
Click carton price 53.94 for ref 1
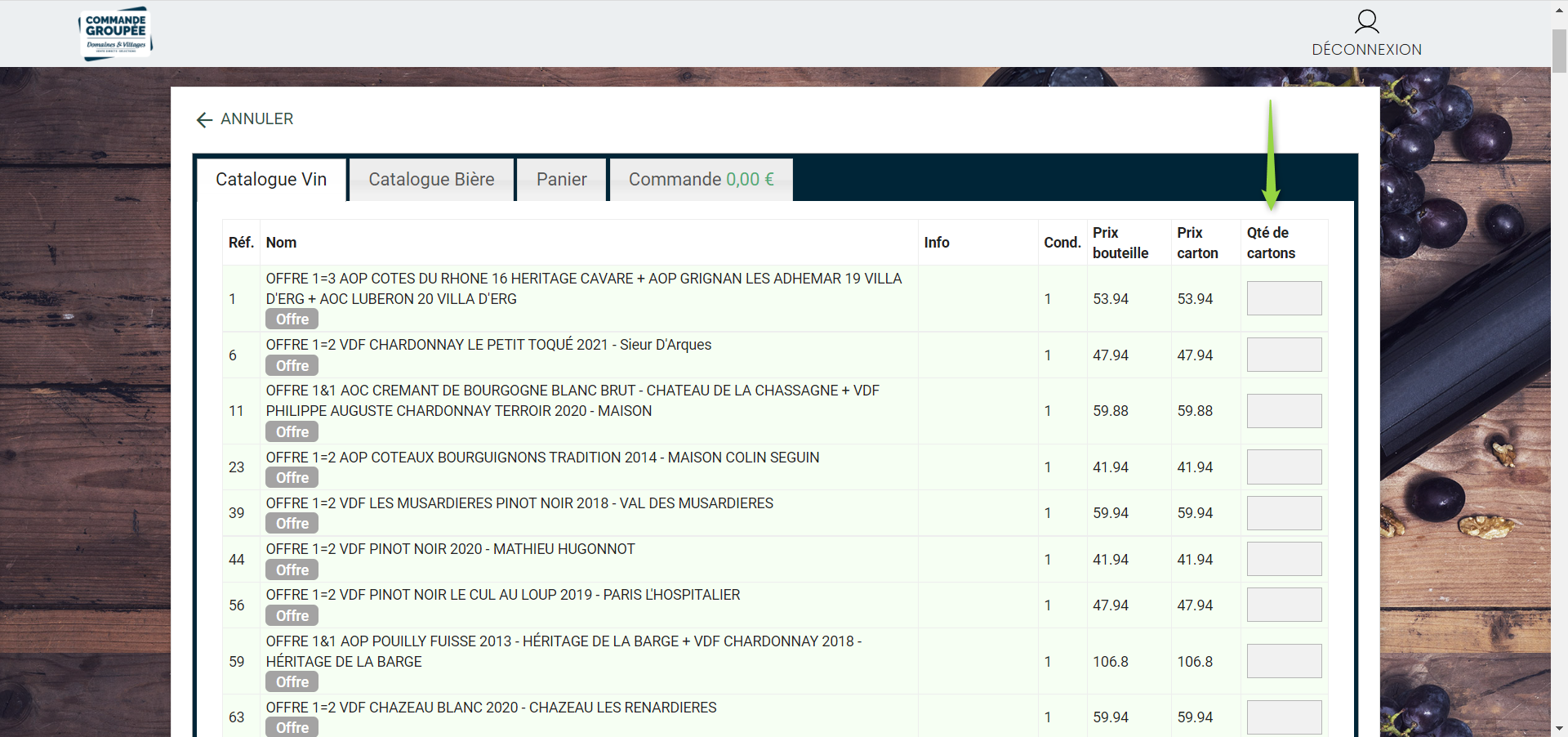[1195, 299]
